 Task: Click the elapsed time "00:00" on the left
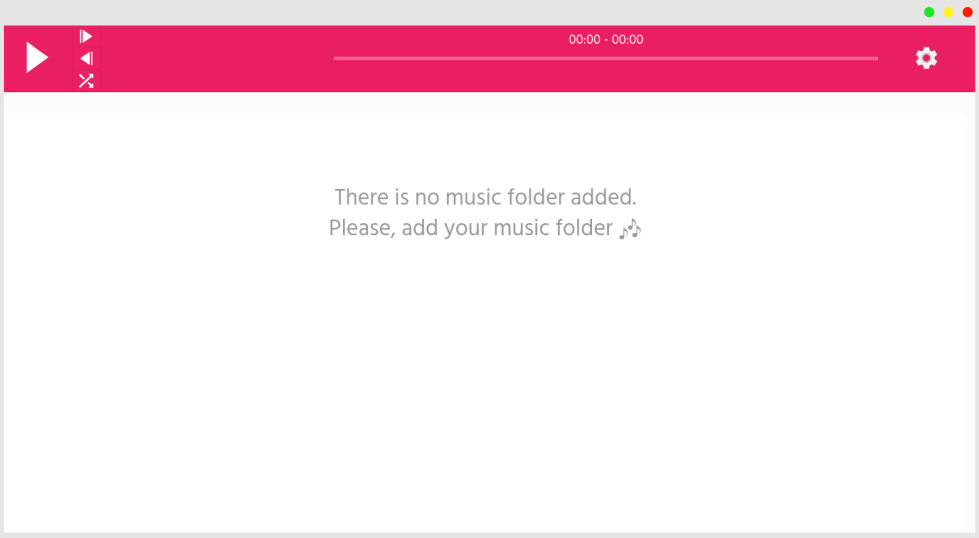[584, 39]
